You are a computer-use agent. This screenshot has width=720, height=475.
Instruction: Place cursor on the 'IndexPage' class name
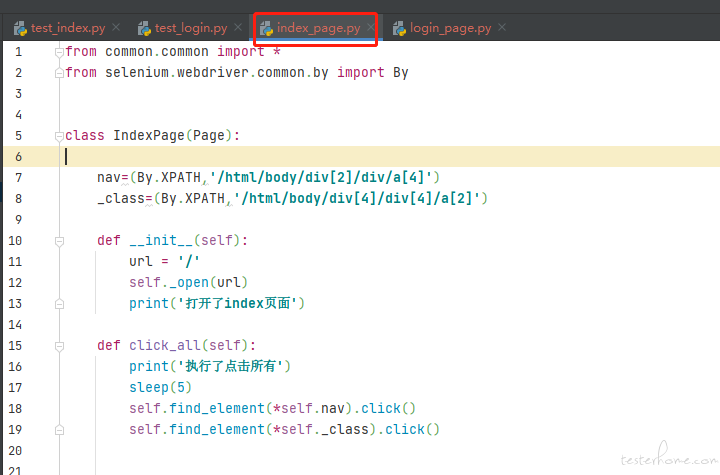tap(149, 136)
